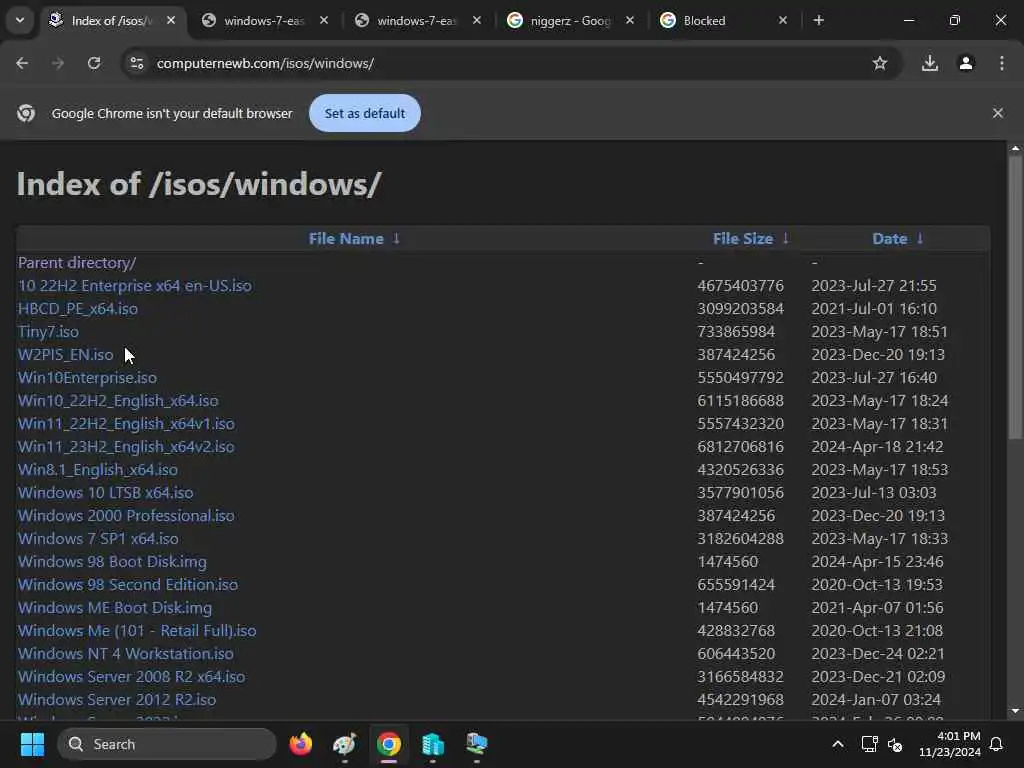The width and height of the screenshot is (1024, 768).
Task: Download Windows 7 SP1 x64.iso
Action: [x=98, y=538]
